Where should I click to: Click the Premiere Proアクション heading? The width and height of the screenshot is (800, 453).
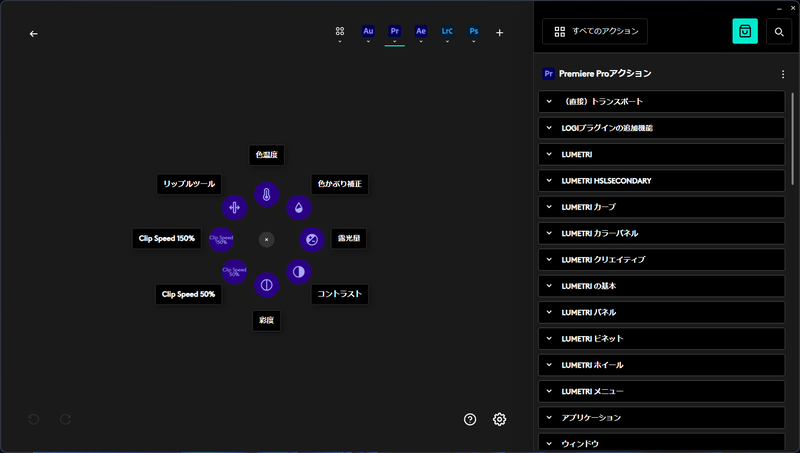605,74
